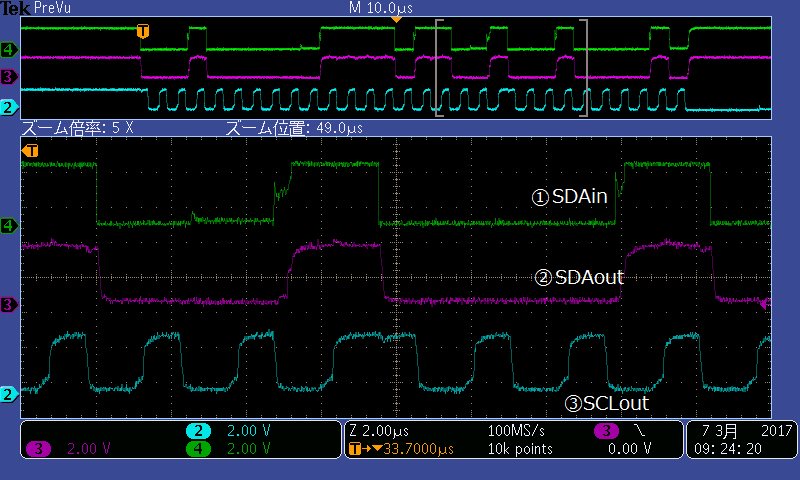Click the time 09:24:20 readout
Screen dimensions: 800x480
[728, 449]
